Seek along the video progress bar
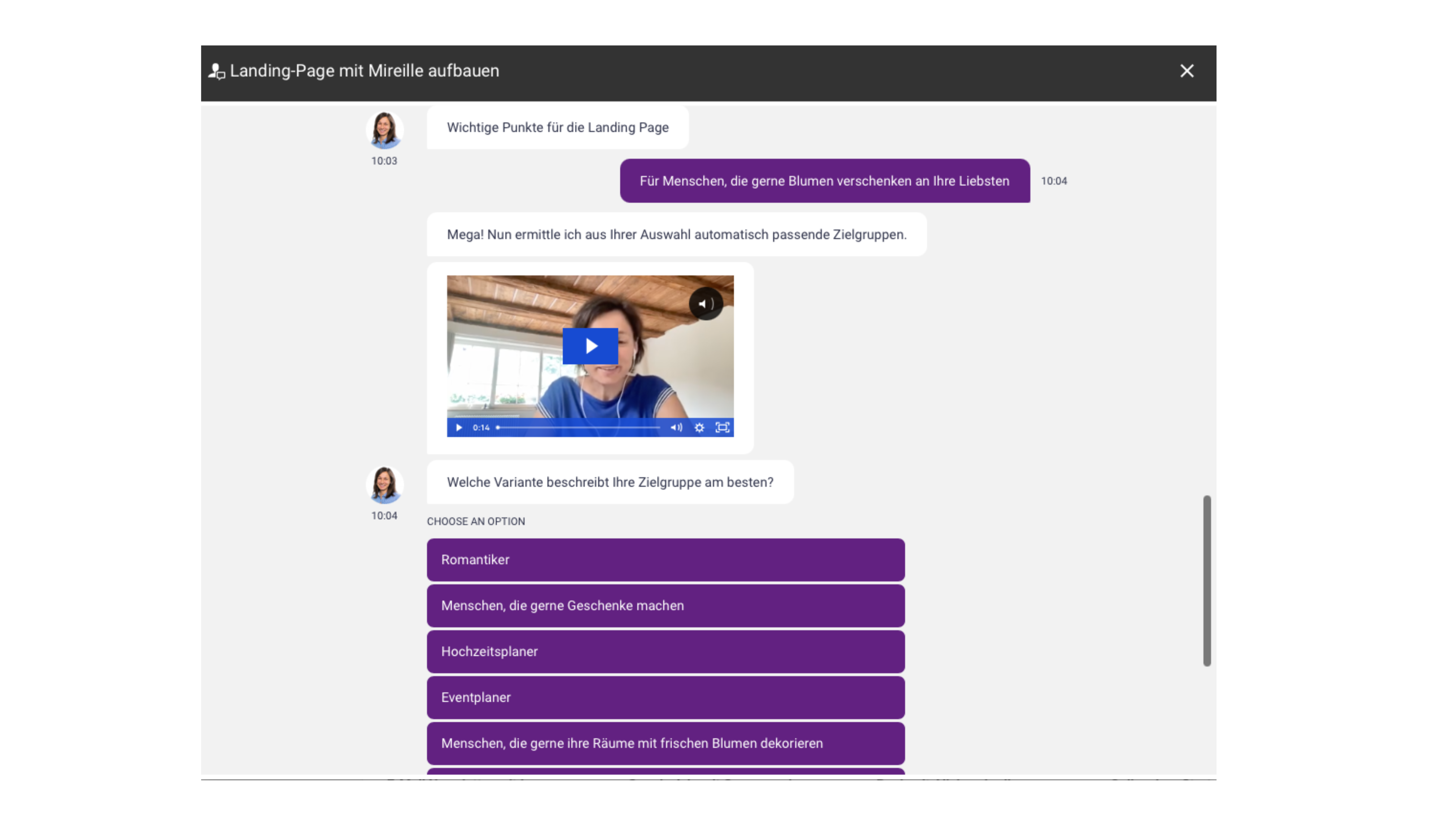1456x819 pixels. coord(578,428)
